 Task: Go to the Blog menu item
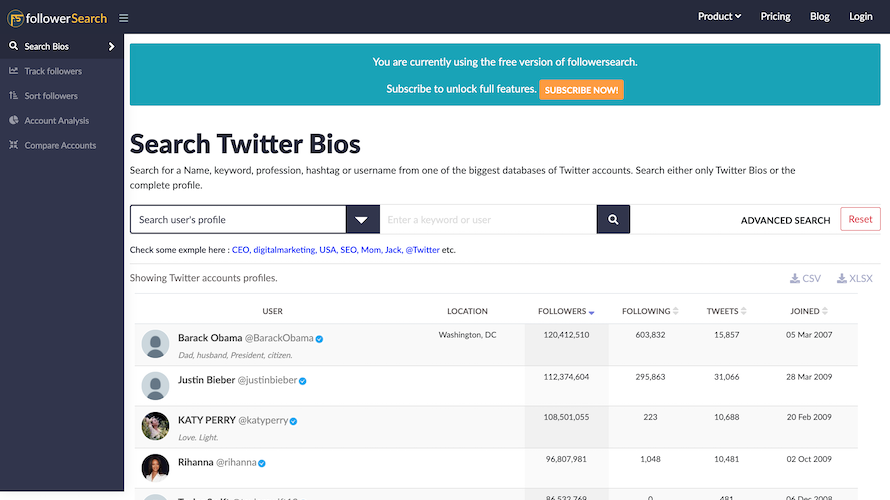820,16
